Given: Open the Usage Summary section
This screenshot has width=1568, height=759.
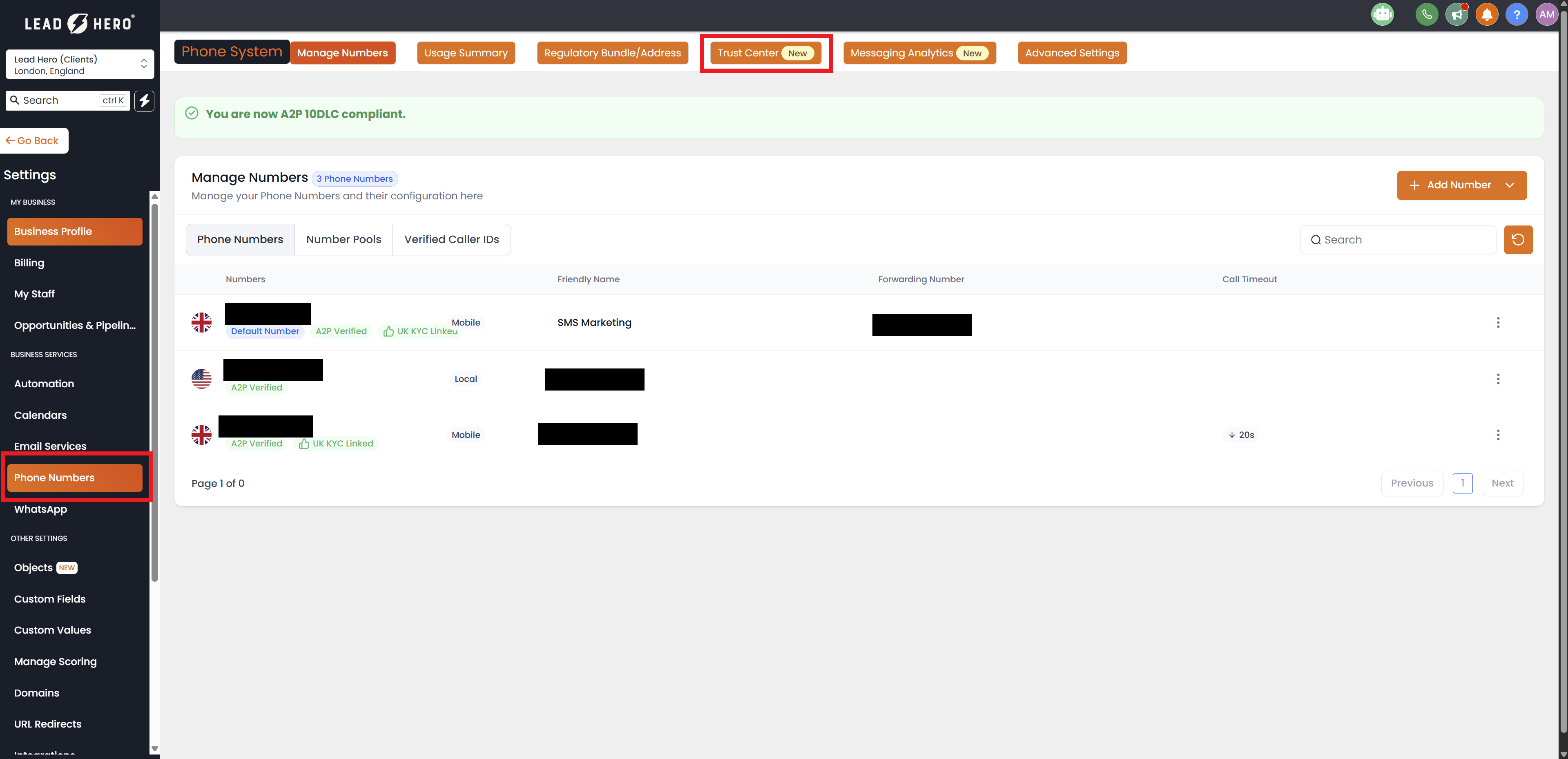Looking at the screenshot, I should 466,53.
